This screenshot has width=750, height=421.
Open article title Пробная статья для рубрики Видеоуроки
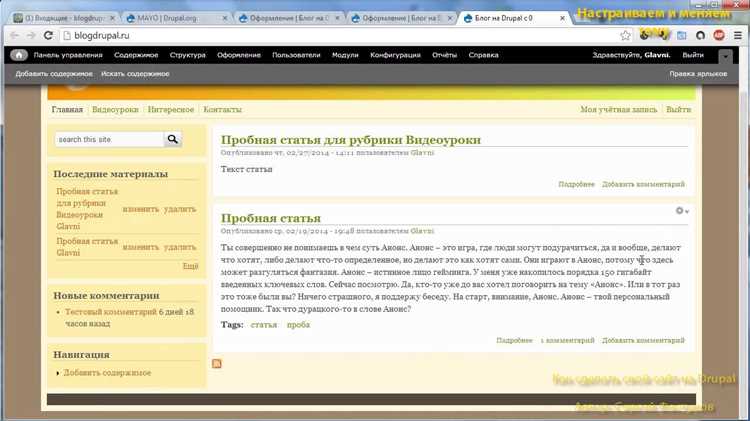[x=351, y=140]
